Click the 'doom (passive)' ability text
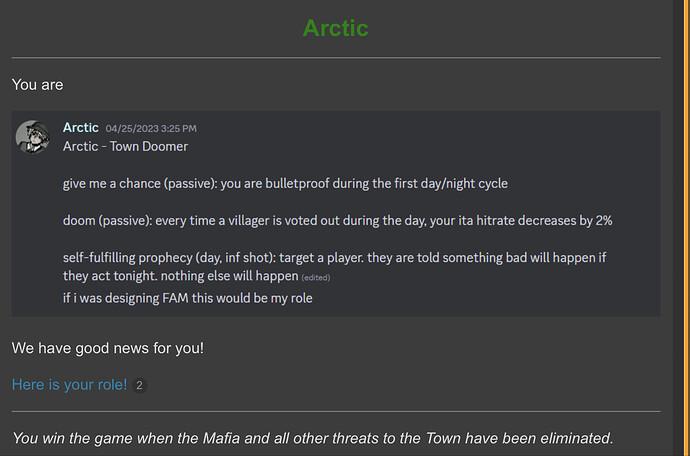This screenshot has width=690, height=456. (338, 221)
